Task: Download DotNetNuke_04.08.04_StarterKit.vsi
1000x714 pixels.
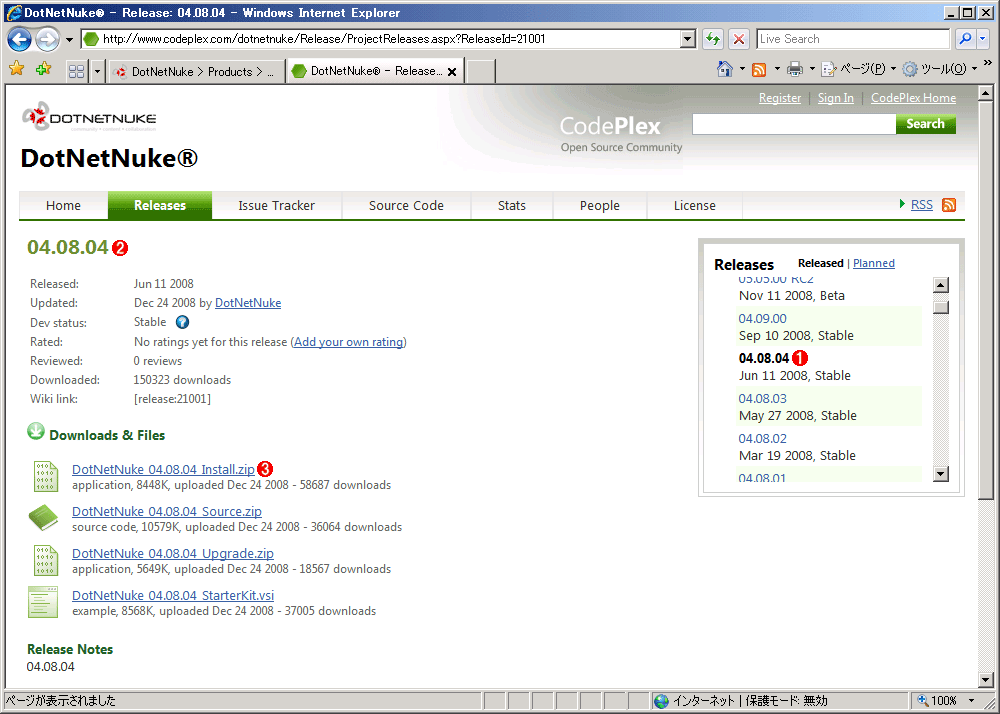Action: pyautogui.click(x=173, y=595)
